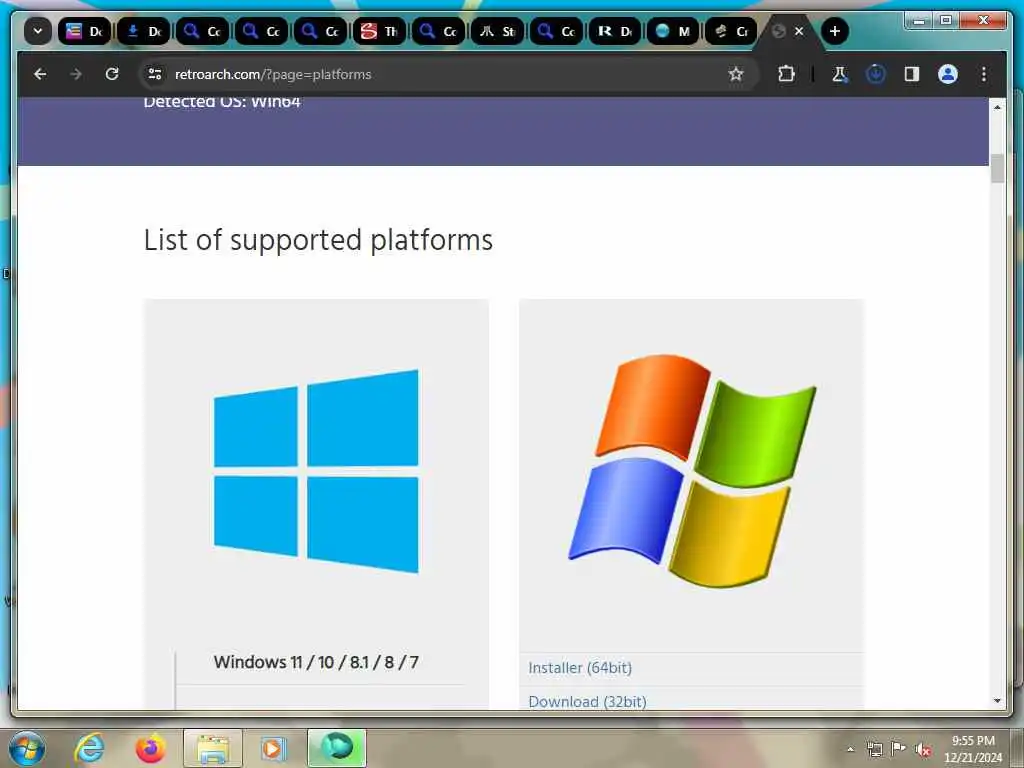Click the classic Windows flag logo image
Viewport: 1024px width, 768px height.
(x=692, y=471)
